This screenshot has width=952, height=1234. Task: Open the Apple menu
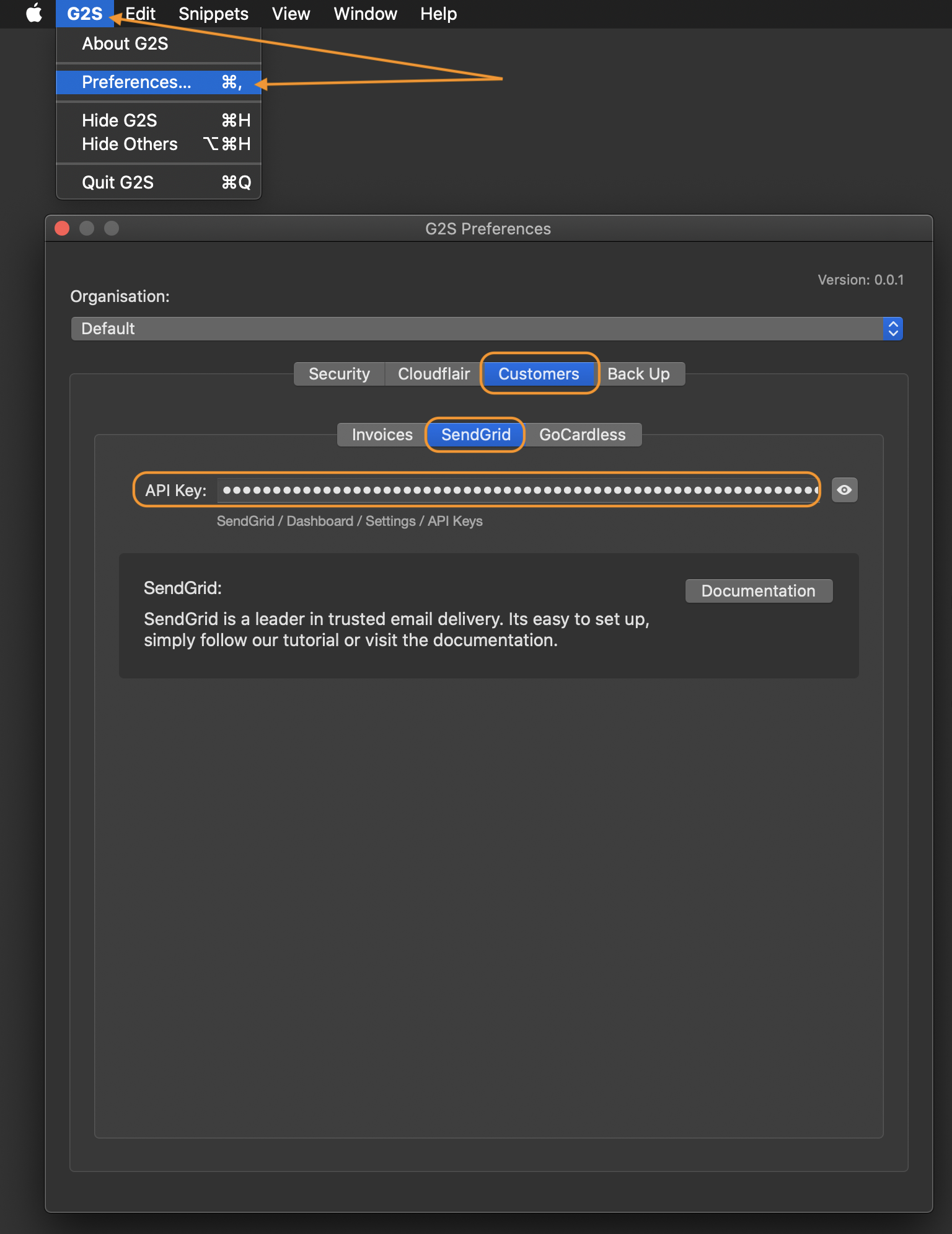point(34,13)
